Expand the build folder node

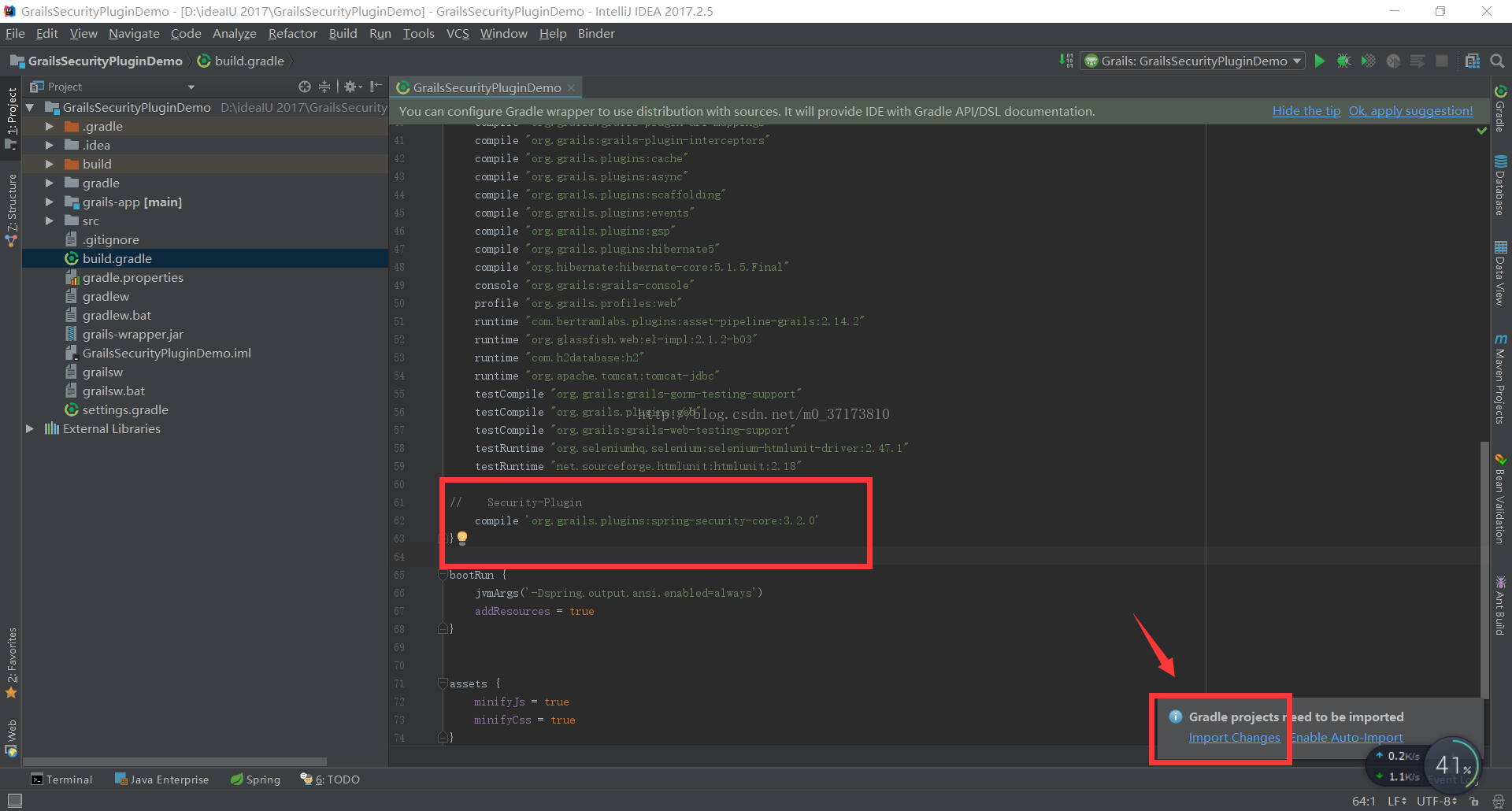click(x=50, y=164)
